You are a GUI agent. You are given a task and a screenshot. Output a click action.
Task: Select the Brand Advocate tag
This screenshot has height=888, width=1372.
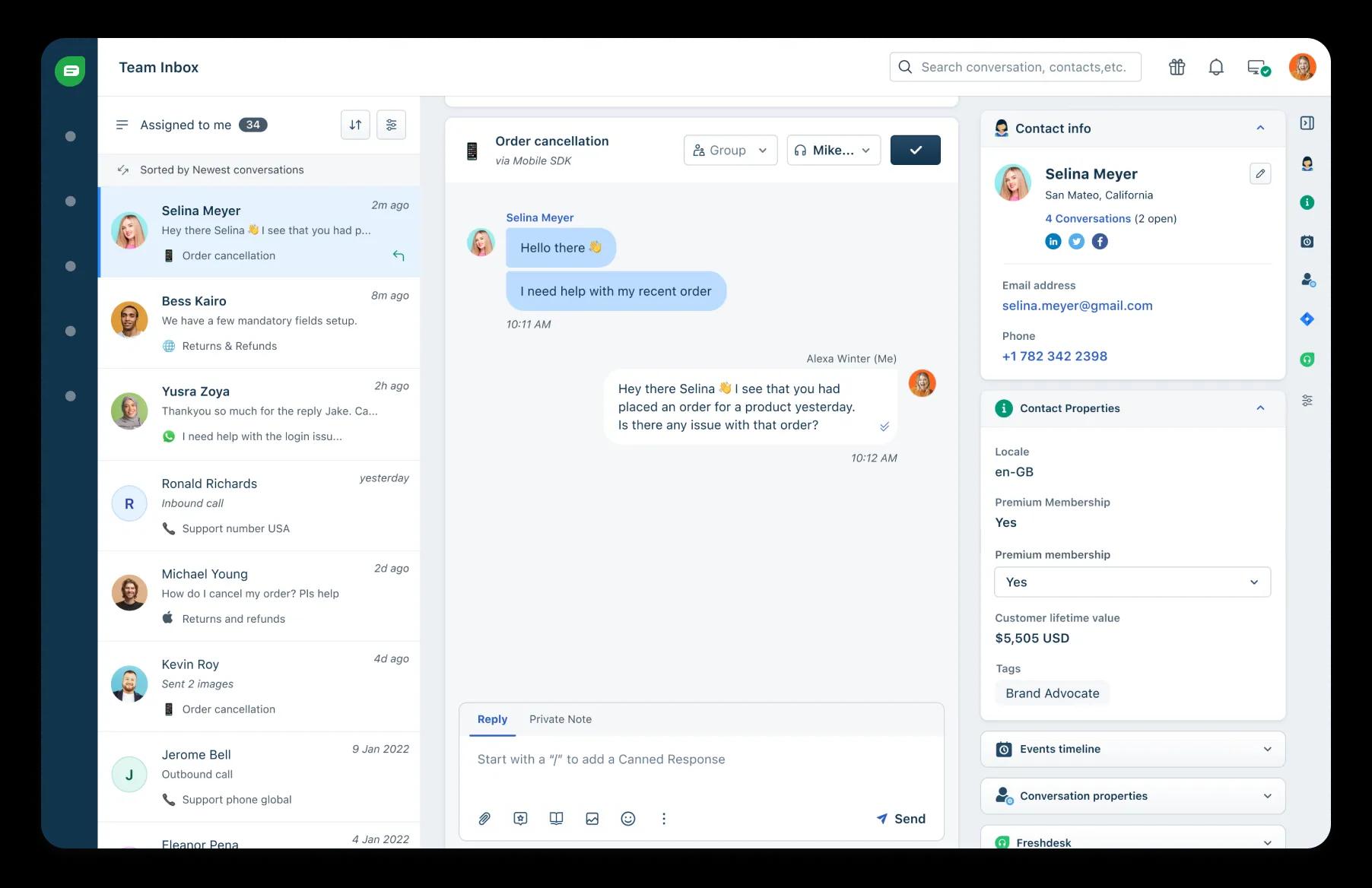coord(1053,693)
